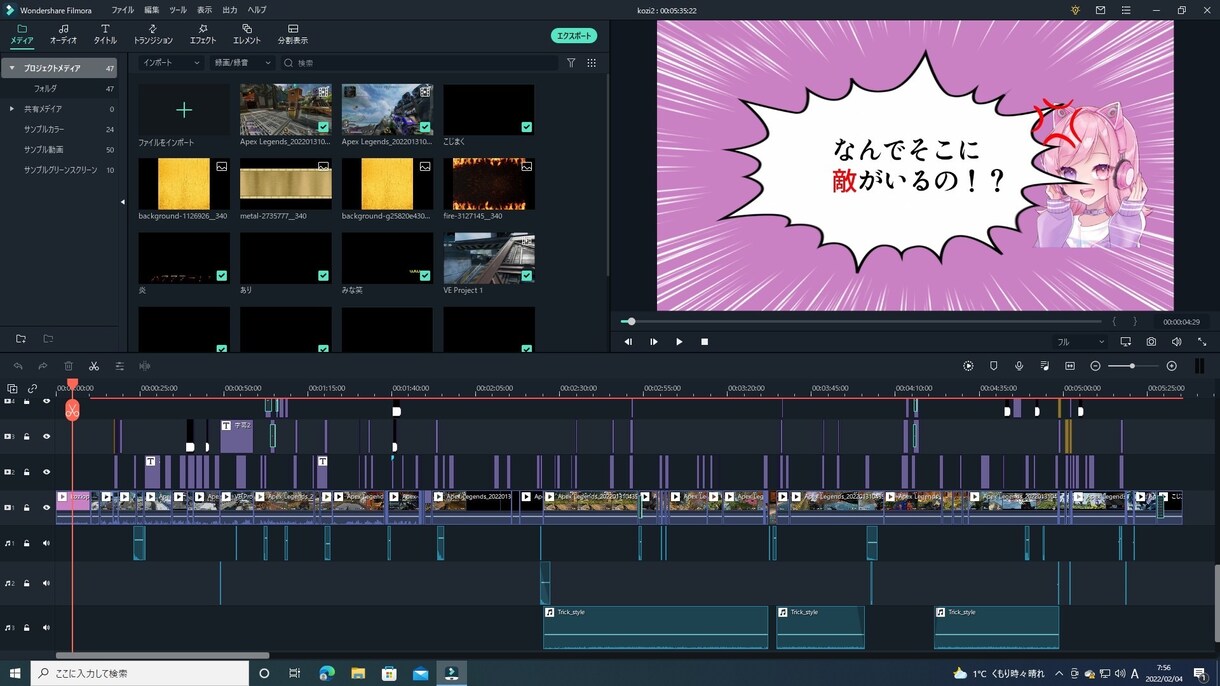
Task: Hide video track 2 with eye icon
Action: tap(46, 472)
